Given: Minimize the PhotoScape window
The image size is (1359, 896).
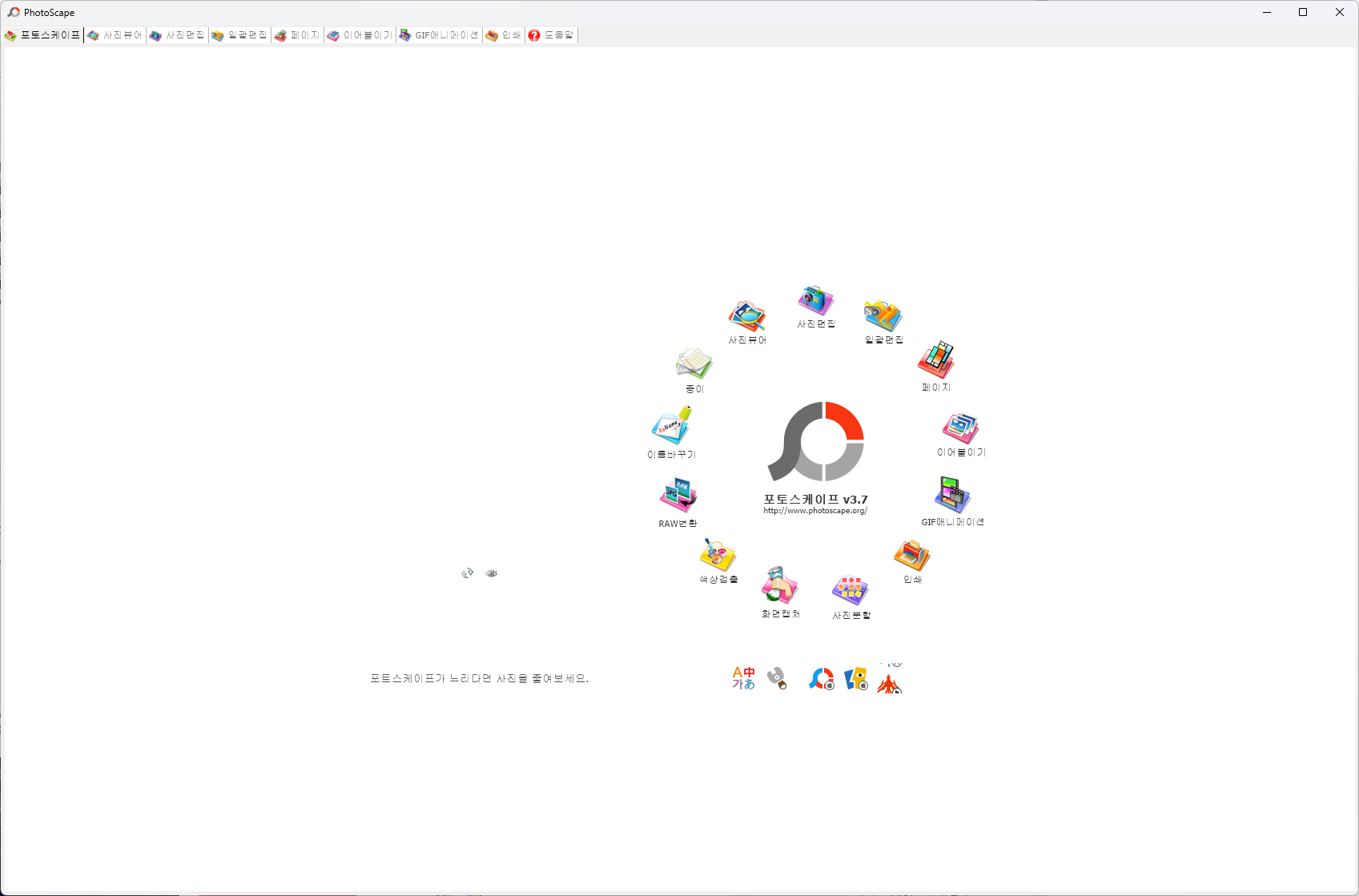Looking at the screenshot, I should (1267, 12).
